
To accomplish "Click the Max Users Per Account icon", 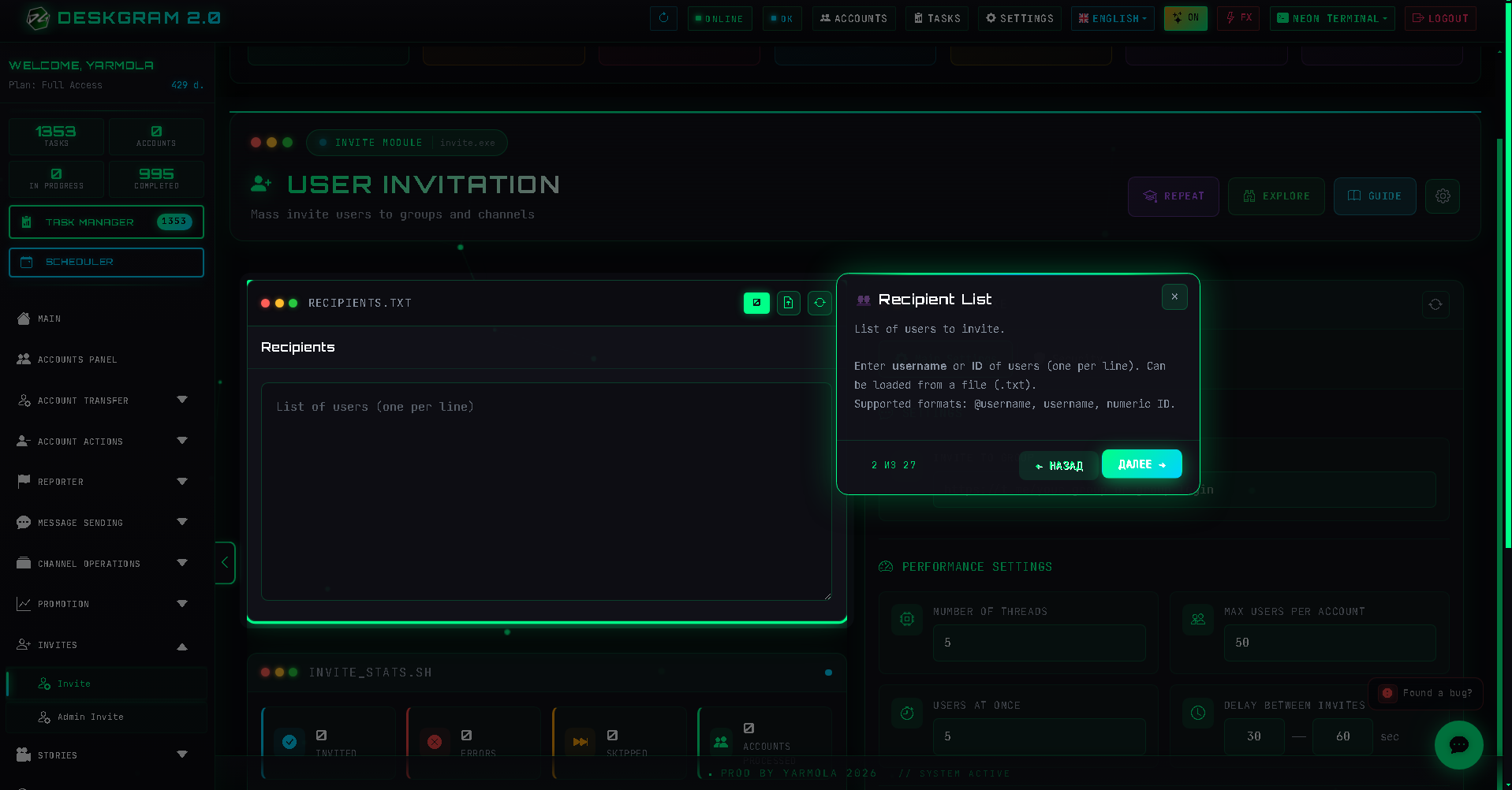I will [x=1198, y=619].
